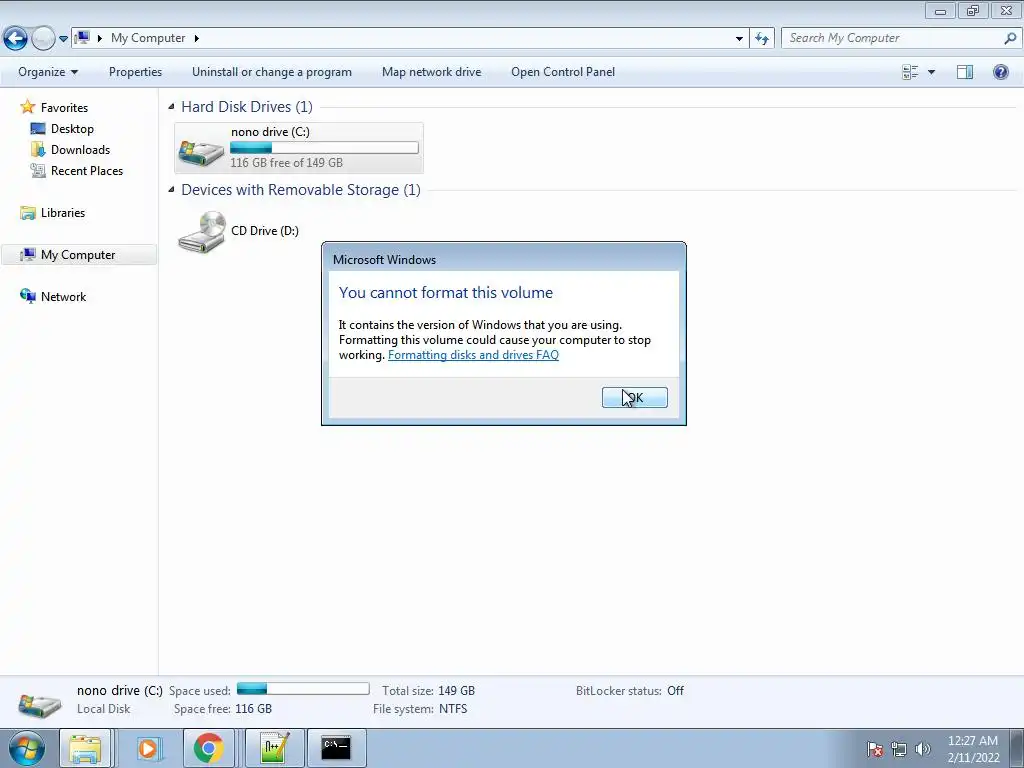Select Favorites in the navigation pane
Screen dimensions: 1024x768
coord(64,108)
